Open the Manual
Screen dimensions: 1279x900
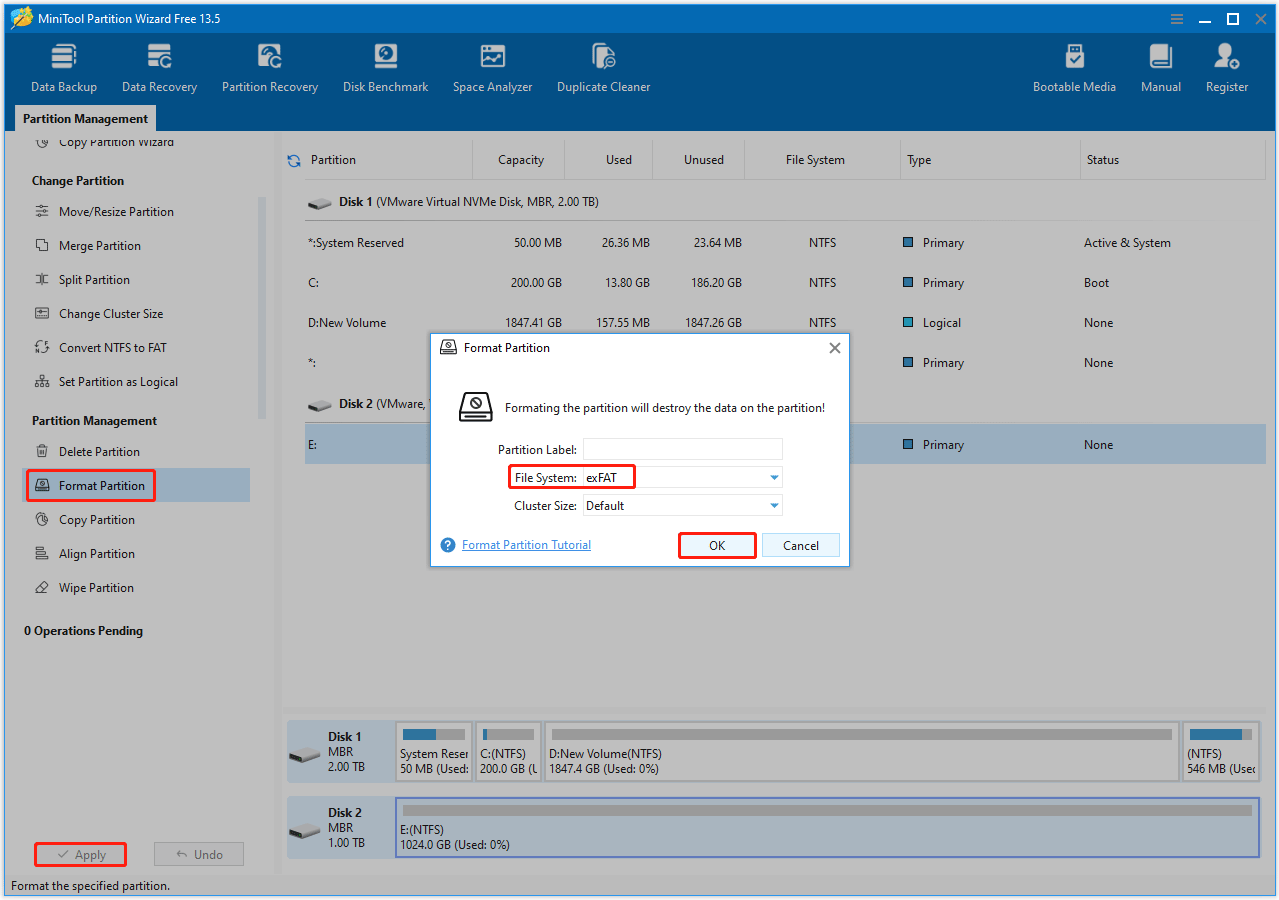tap(1160, 66)
